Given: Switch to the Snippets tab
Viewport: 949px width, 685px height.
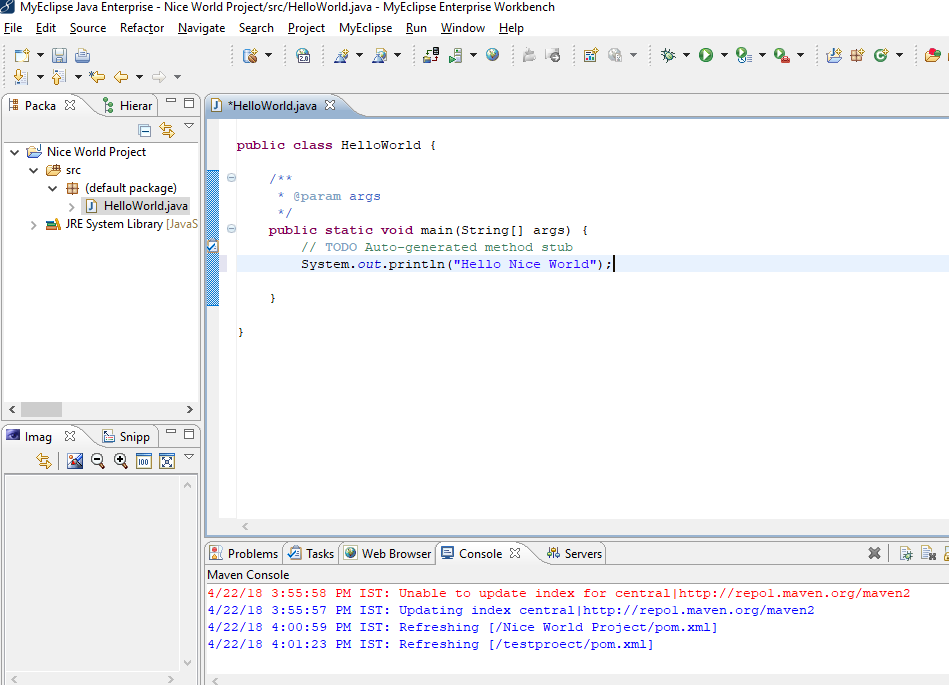Looking at the screenshot, I should [x=126, y=436].
